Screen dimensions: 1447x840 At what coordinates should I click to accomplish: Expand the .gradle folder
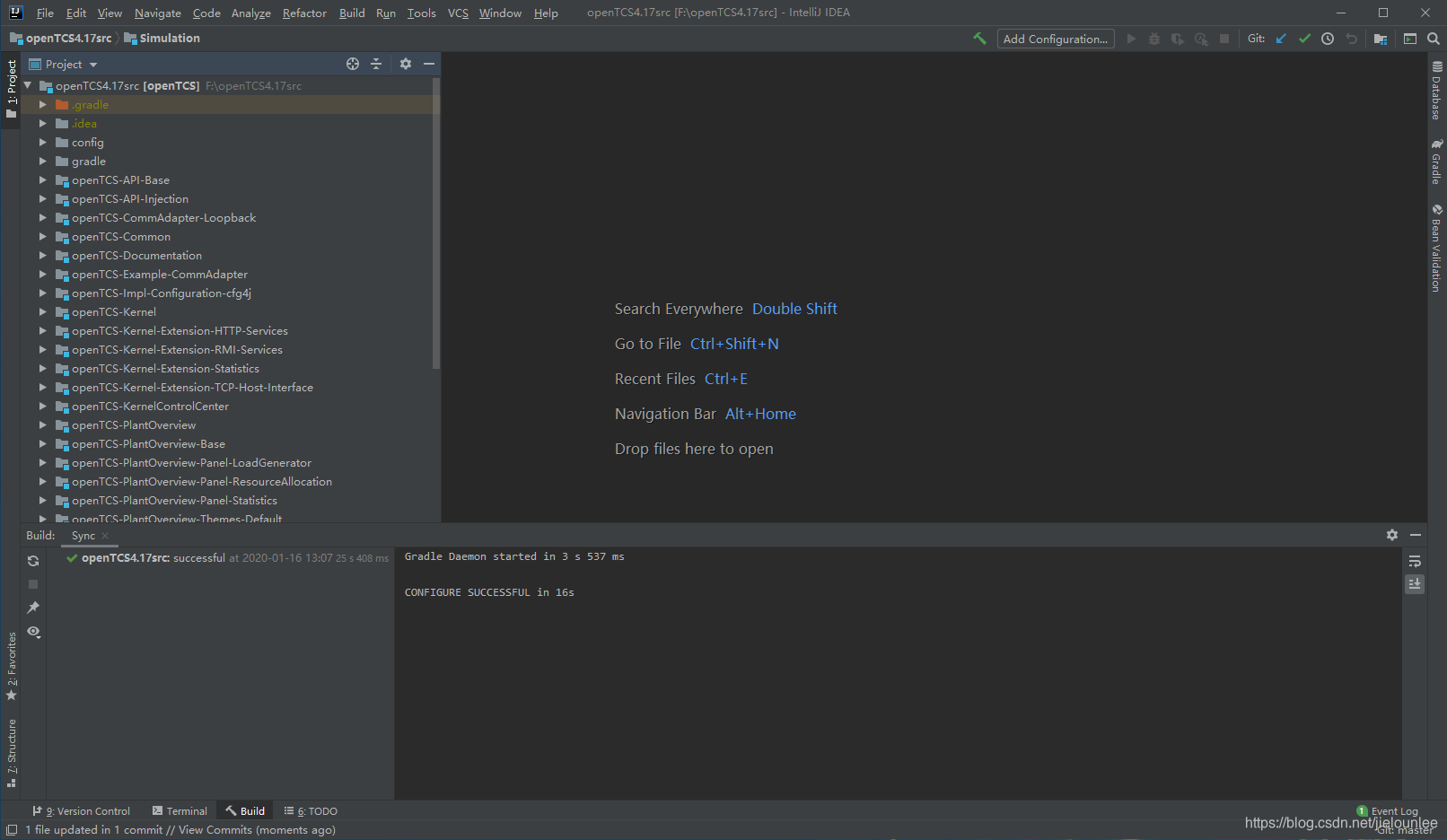(x=42, y=104)
